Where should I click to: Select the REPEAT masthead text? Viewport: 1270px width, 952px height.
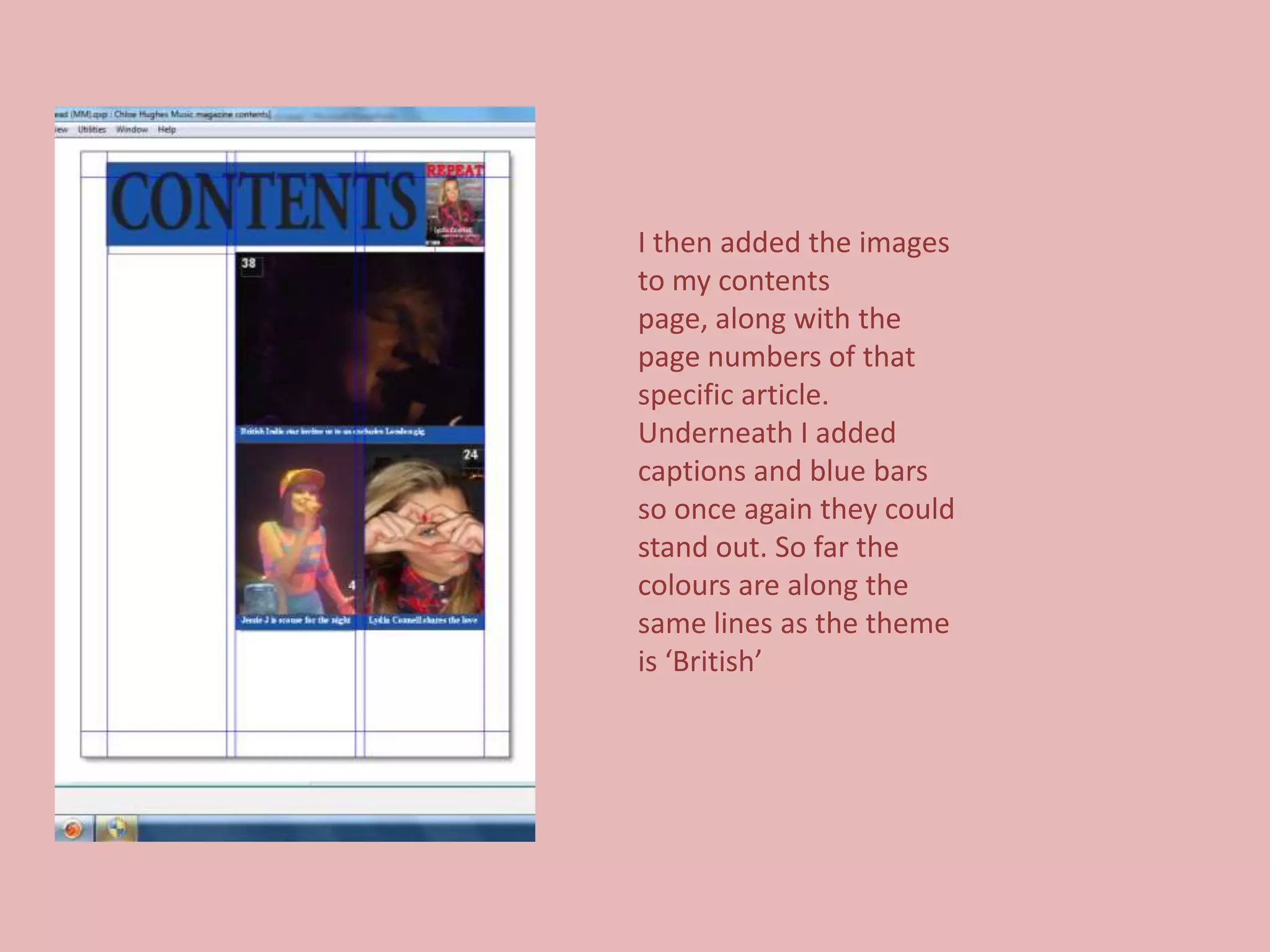(455, 170)
